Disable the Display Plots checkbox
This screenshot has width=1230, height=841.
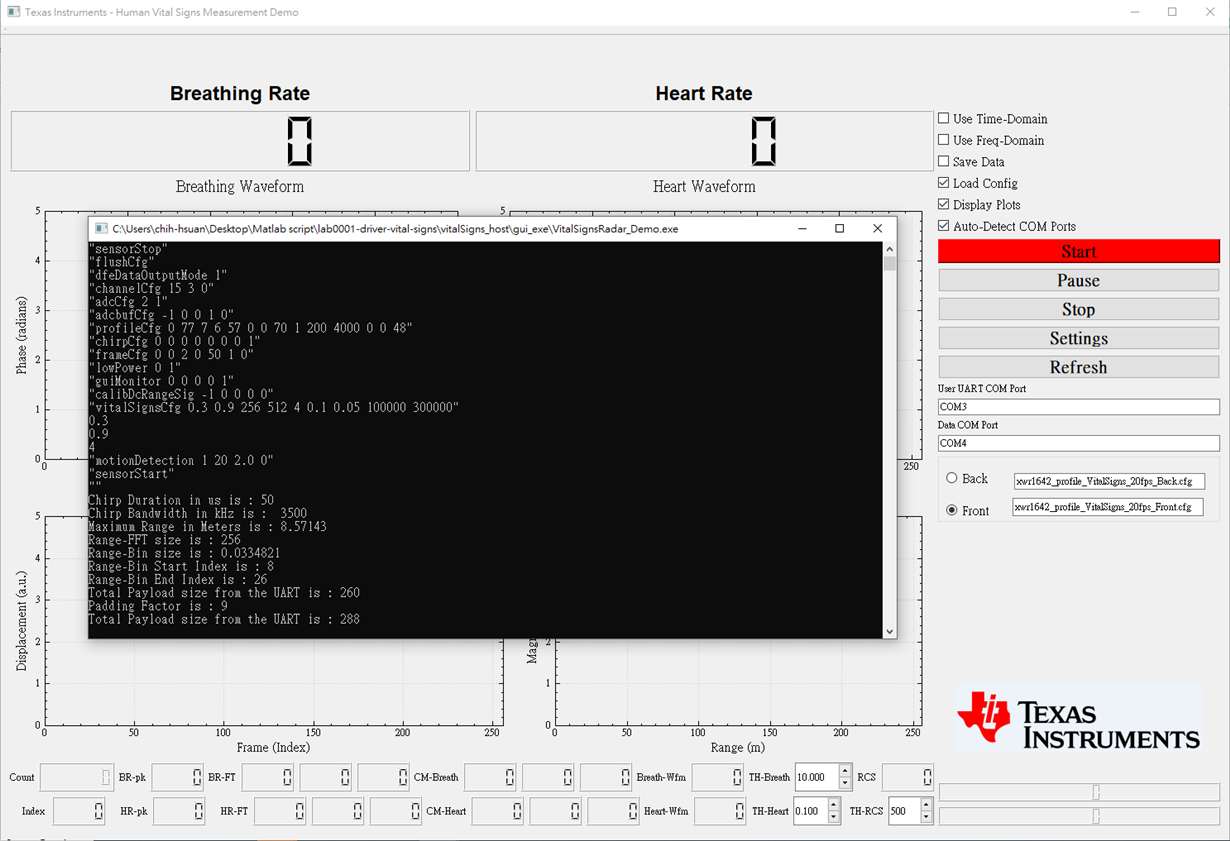click(x=943, y=204)
